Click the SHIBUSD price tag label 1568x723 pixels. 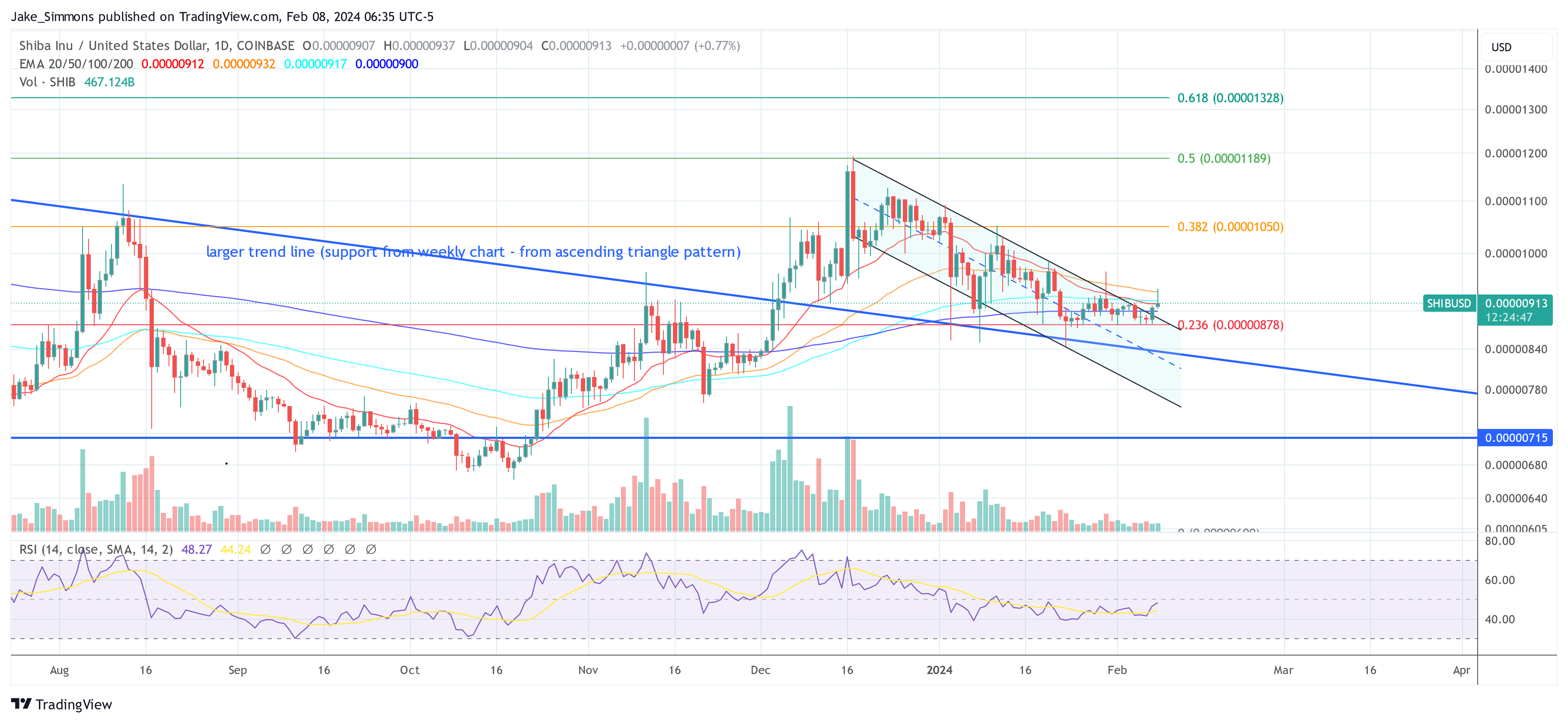point(1449,303)
